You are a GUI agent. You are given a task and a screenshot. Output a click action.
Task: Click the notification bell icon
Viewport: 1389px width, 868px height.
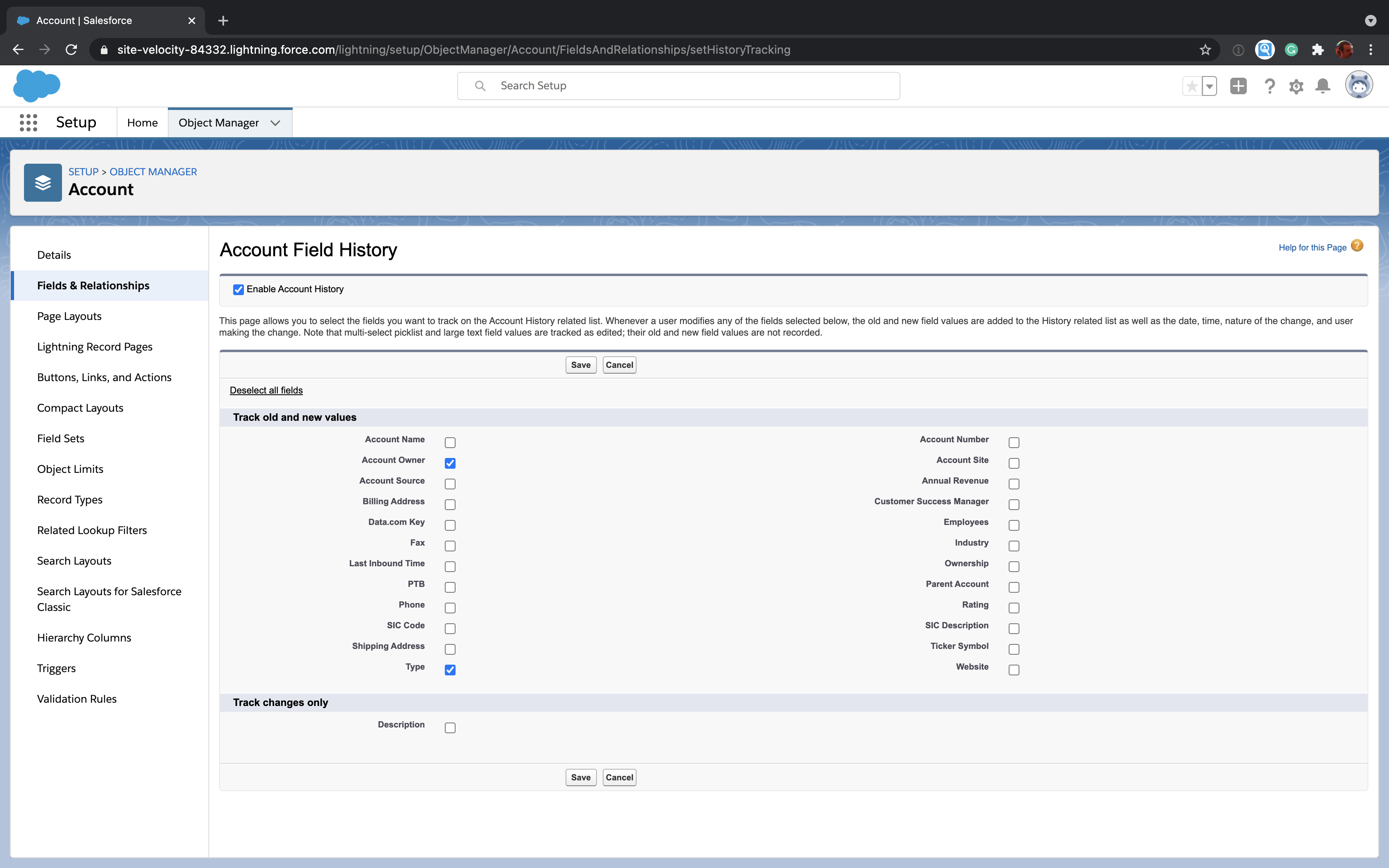pos(1323,86)
